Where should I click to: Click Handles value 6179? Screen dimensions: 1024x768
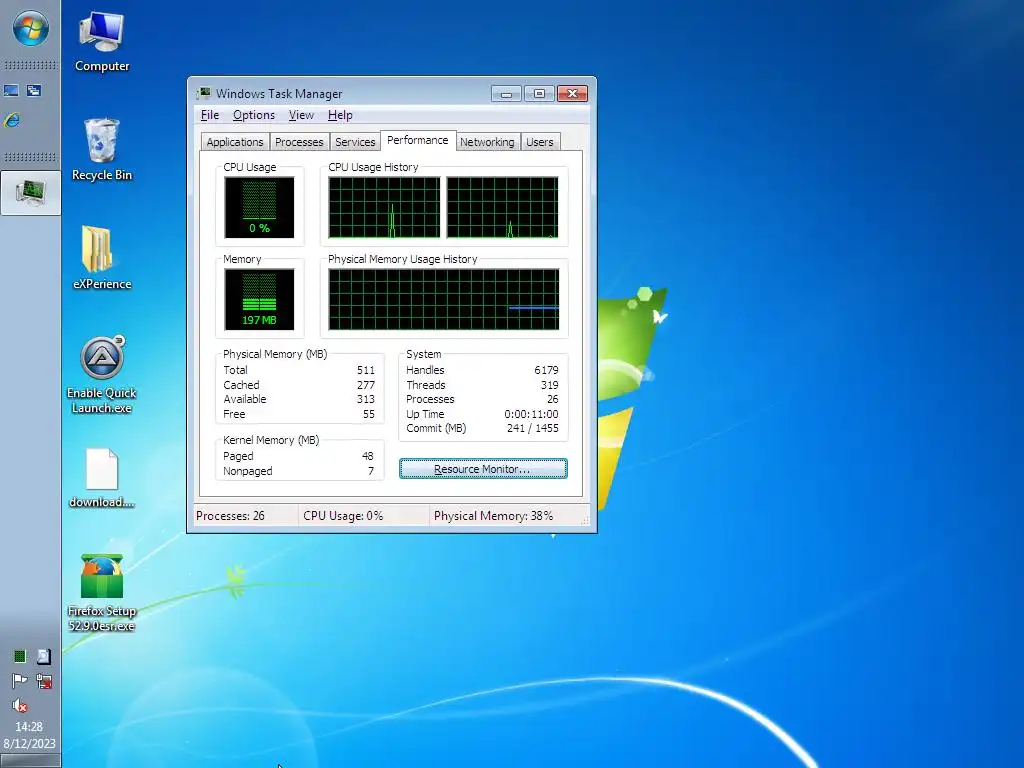[x=547, y=370]
